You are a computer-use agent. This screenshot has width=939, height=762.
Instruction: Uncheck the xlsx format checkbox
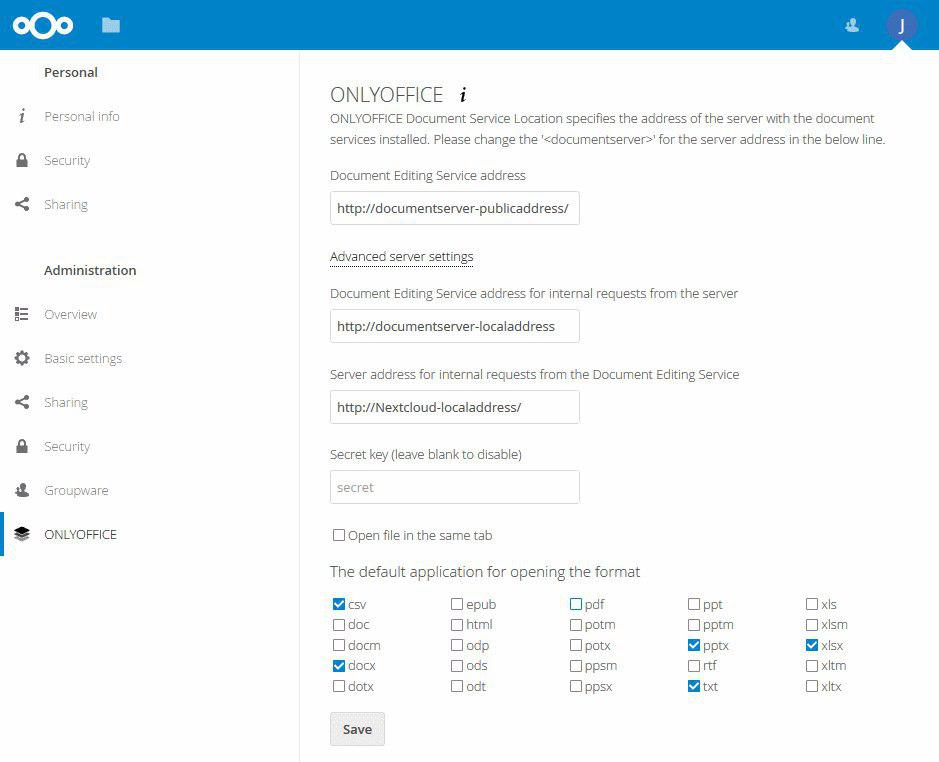point(812,645)
